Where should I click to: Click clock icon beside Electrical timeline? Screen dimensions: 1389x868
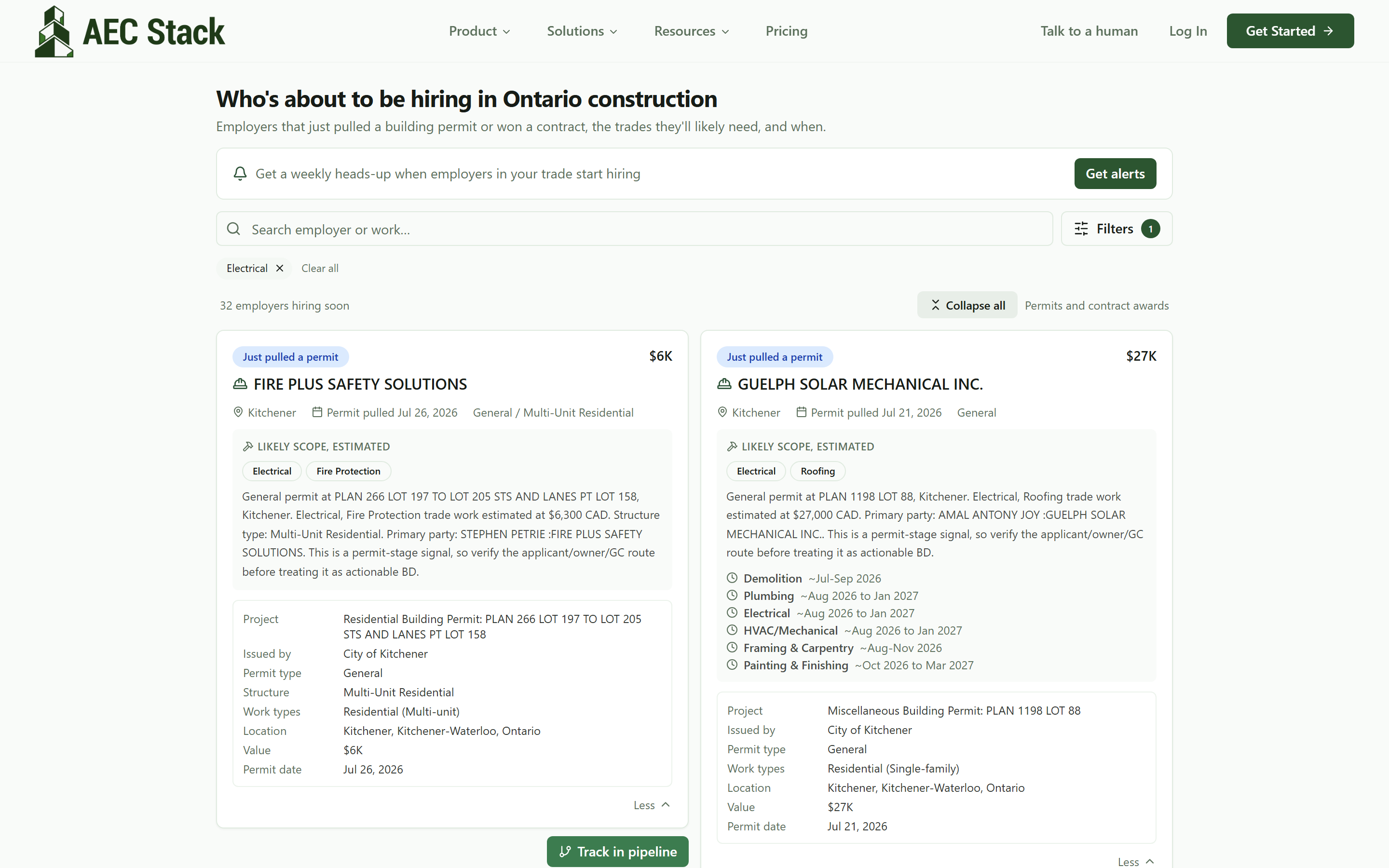[x=732, y=612]
